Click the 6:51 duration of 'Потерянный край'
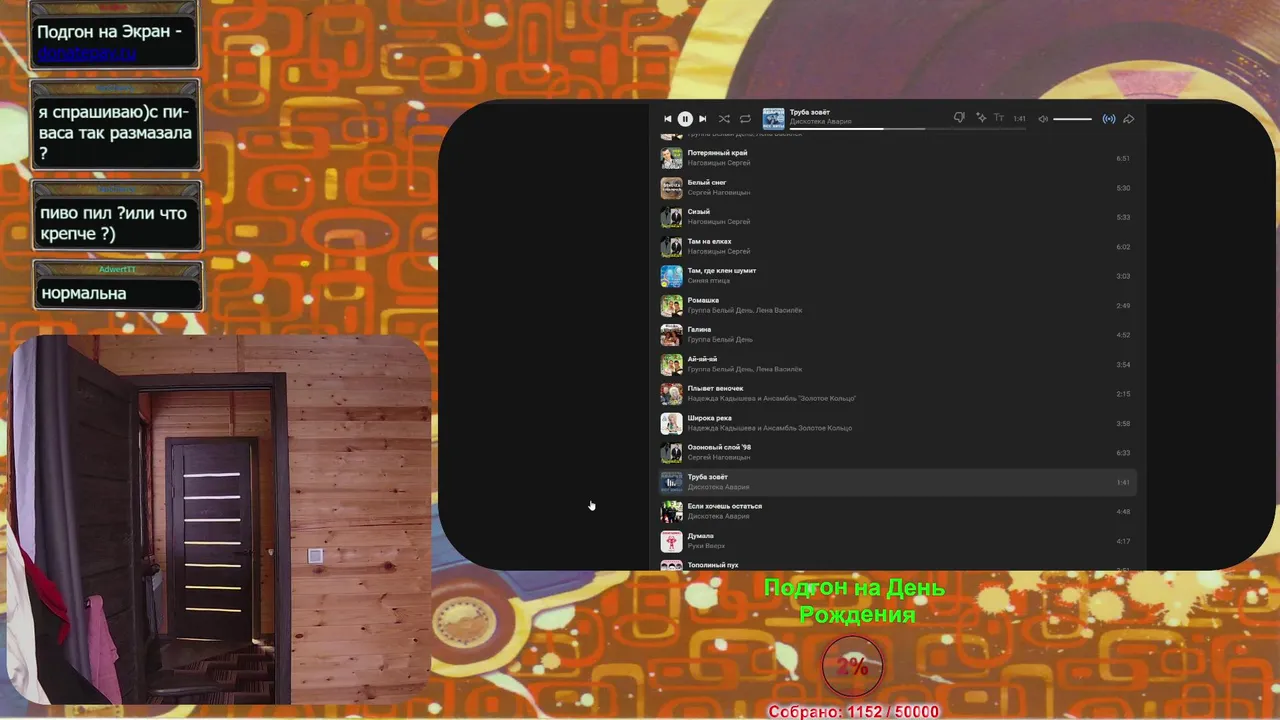1280x720 pixels. 1123,158
